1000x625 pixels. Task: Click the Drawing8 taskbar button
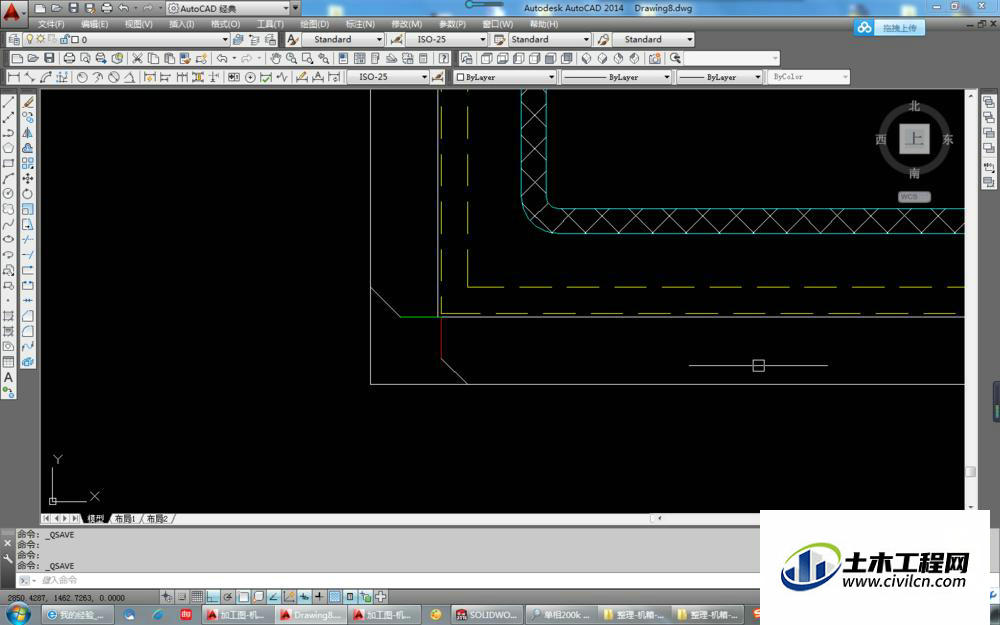[311, 615]
